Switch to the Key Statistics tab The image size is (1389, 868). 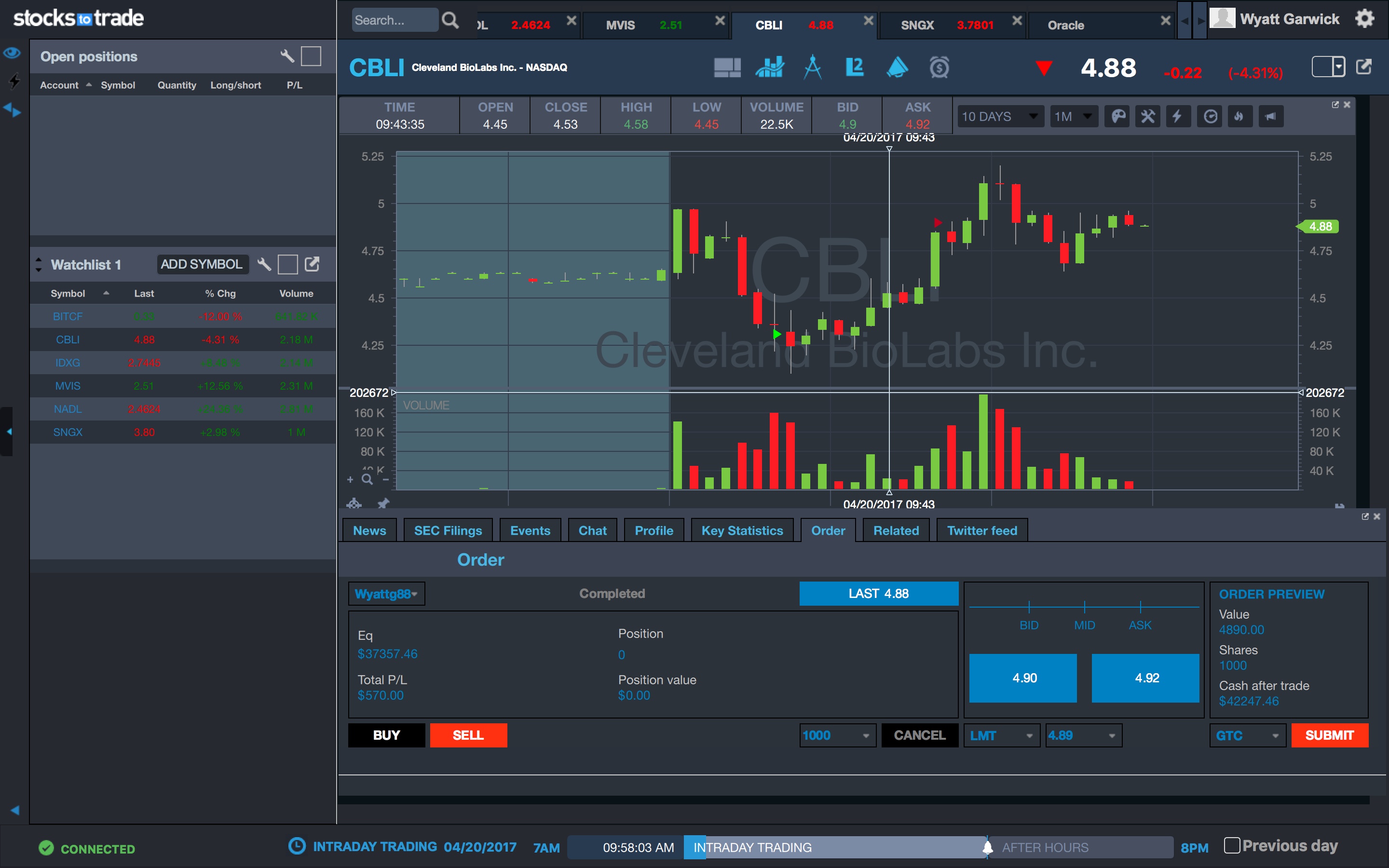(x=742, y=530)
